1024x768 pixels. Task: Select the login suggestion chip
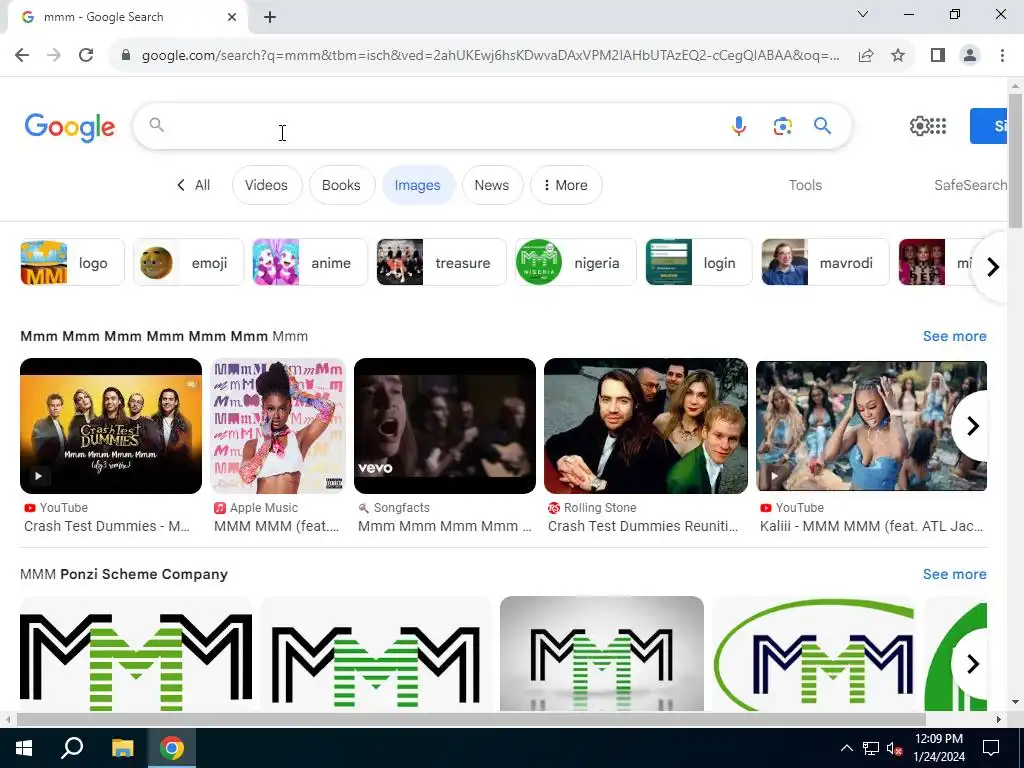(x=699, y=263)
